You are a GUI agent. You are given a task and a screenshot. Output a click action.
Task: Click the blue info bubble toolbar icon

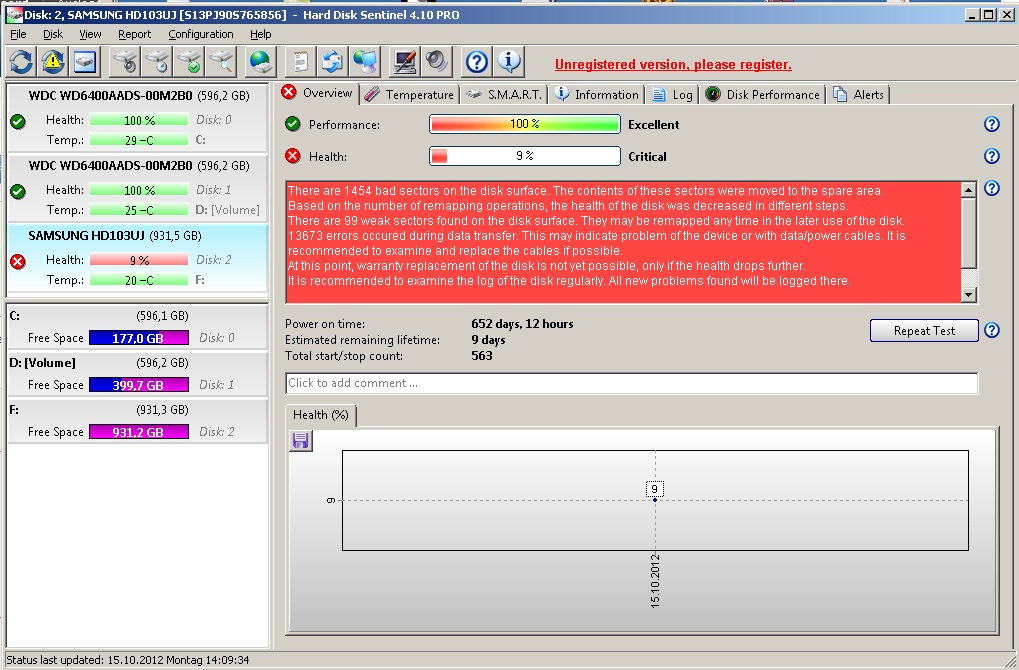click(509, 62)
